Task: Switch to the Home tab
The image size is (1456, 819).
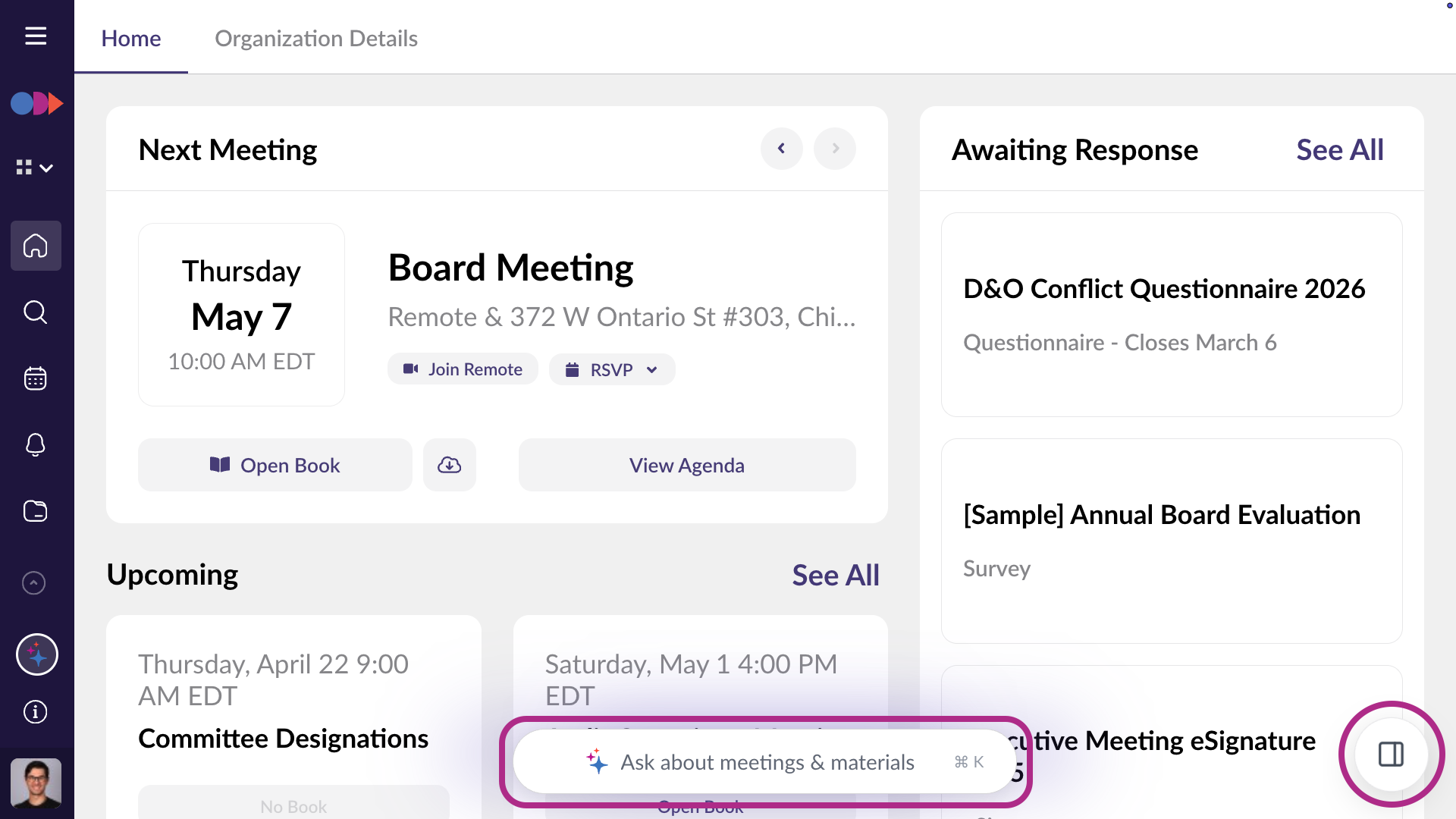Action: click(131, 38)
